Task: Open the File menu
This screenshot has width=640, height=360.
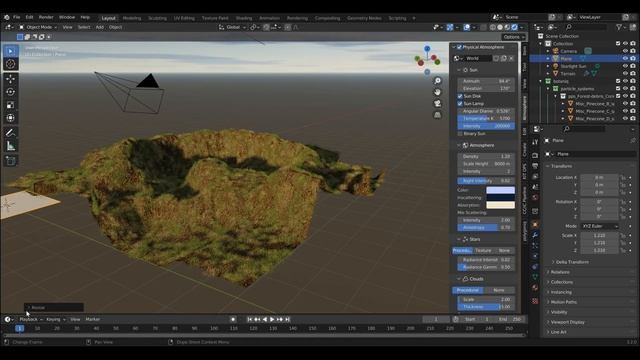Action: tap(17, 18)
